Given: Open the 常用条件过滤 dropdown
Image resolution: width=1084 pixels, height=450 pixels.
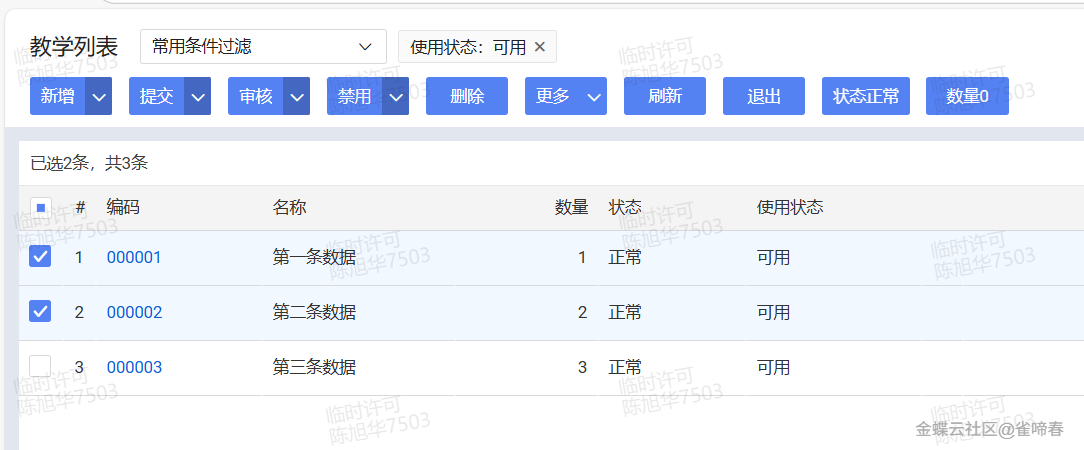Looking at the screenshot, I should (263, 47).
